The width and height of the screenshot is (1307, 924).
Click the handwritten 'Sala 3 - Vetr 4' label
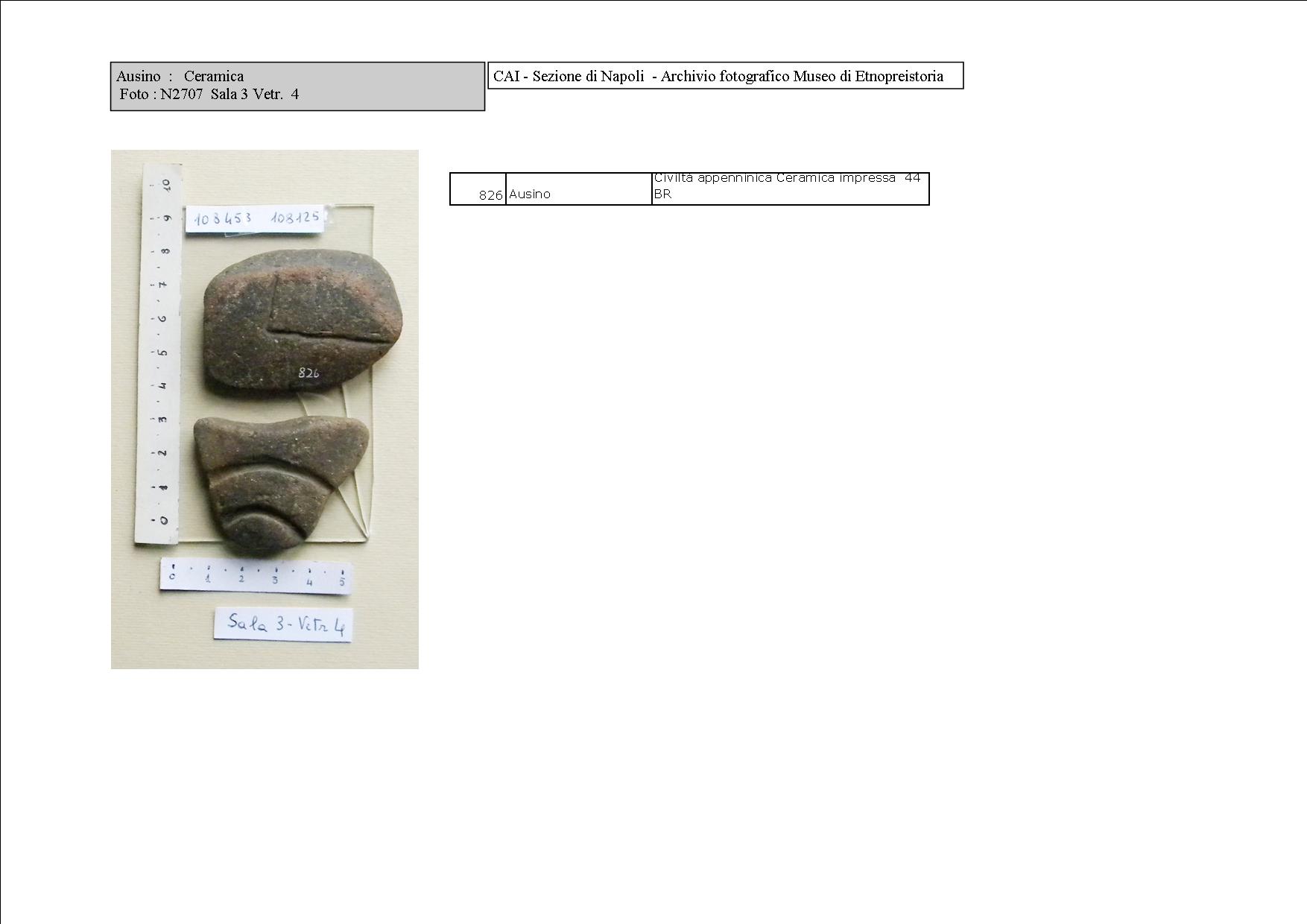(x=283, y=624)
